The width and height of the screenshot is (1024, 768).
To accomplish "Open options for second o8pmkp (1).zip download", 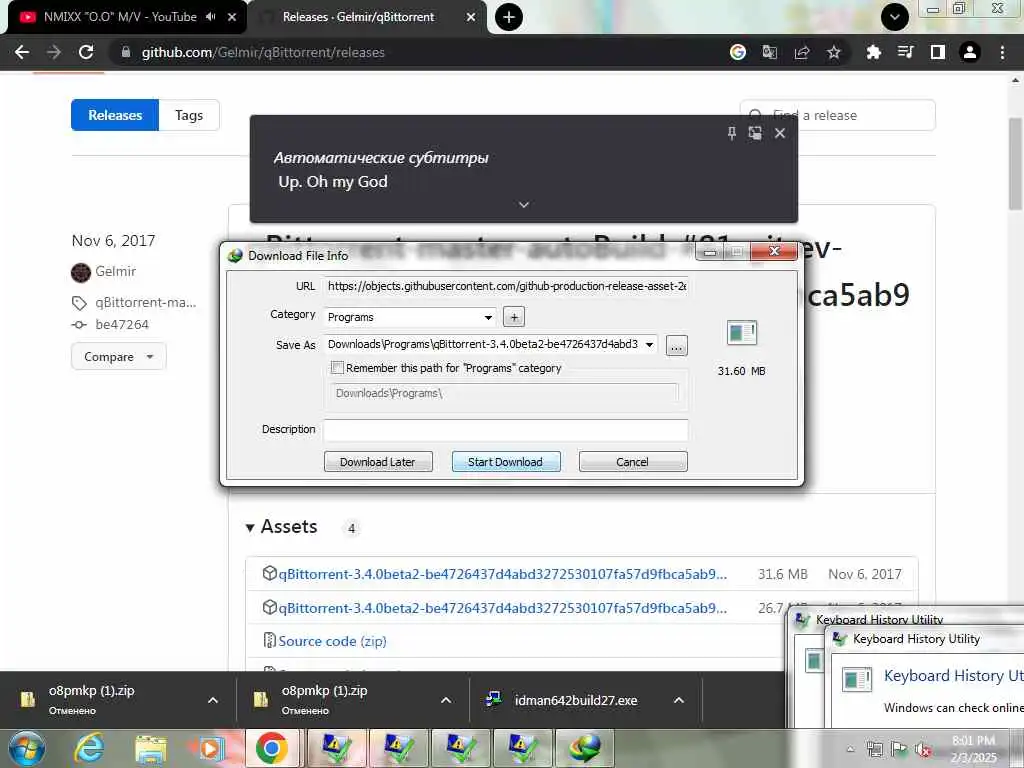I will [x=446, y=700].
